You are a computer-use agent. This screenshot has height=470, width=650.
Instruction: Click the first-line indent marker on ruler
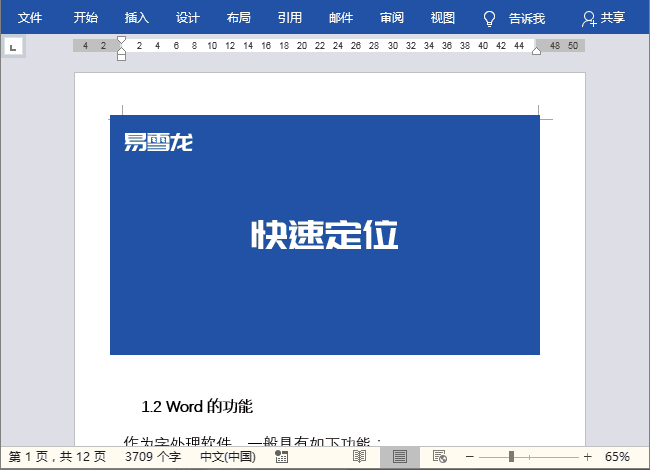click(121, 40)
